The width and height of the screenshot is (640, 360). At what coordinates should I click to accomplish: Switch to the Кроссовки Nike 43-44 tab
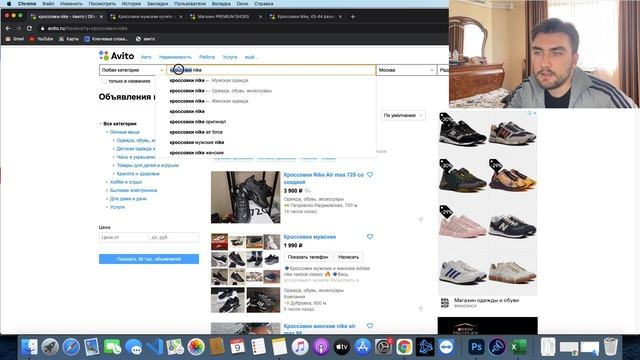click(305, 17)
